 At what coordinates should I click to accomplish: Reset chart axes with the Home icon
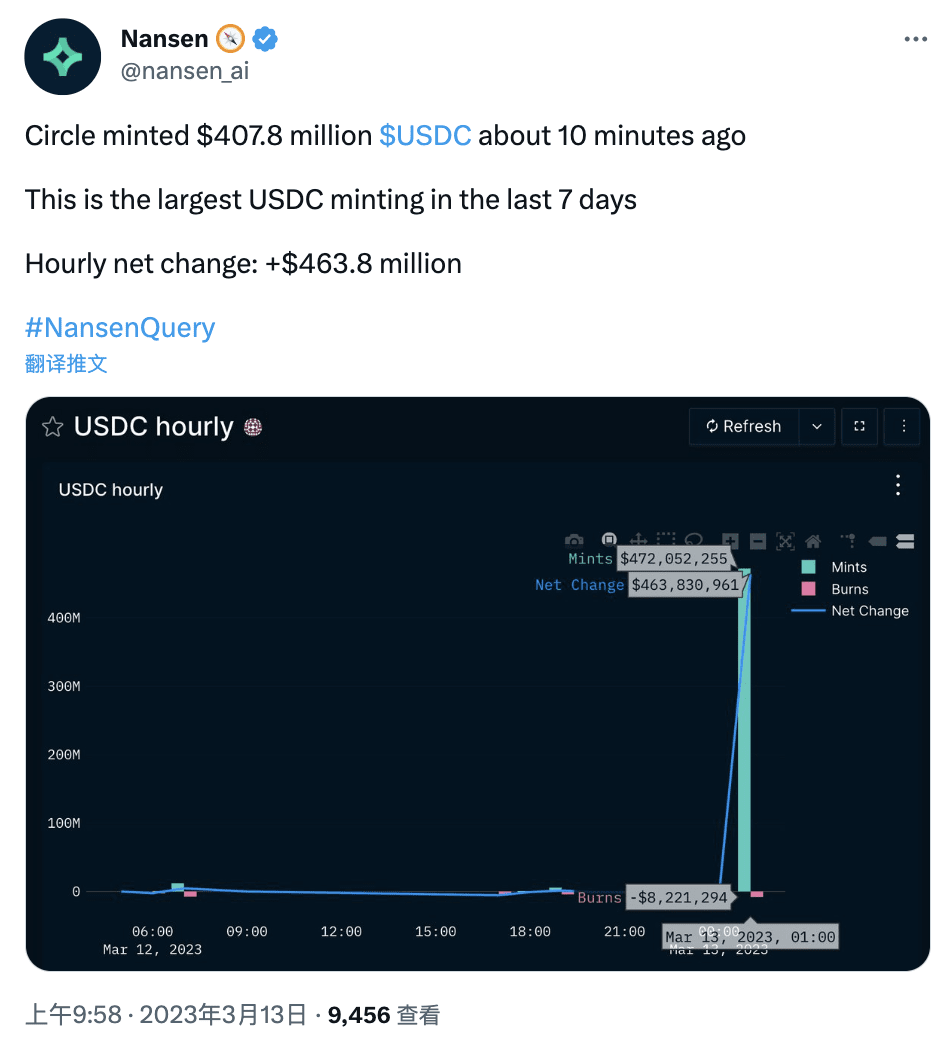[x=812, y=540]
